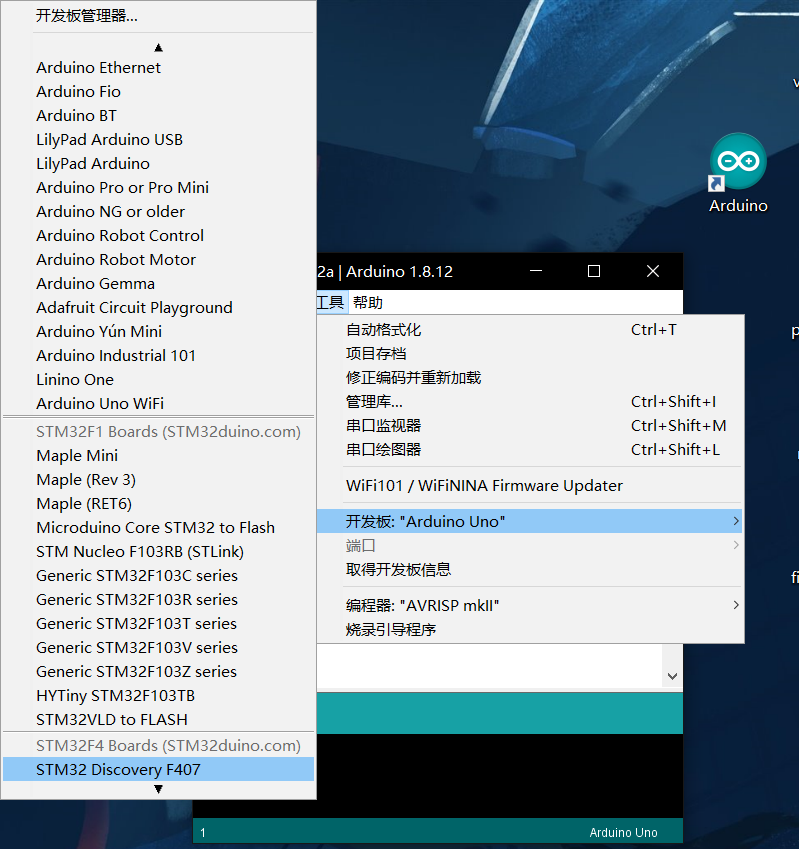Viewport: 799px width, 849px height.
Task: Select Arduino NG or older
Action: tap(158, 211)
